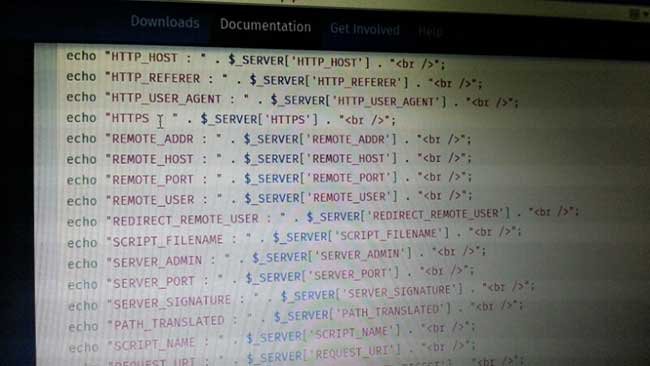The width and height of the screenshot is (650, 366).
Task: Click the REMOTE_HOST echo line
Action: pyautogui.click(x=269, y=159)
